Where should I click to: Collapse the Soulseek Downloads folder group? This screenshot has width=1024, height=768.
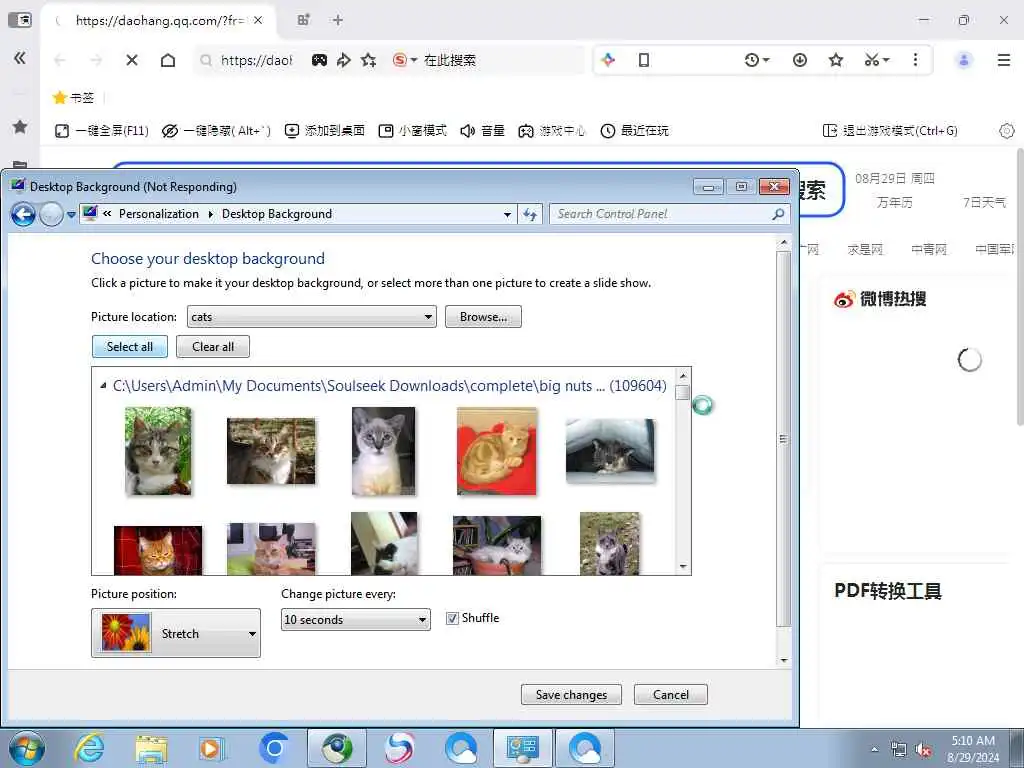103,386
